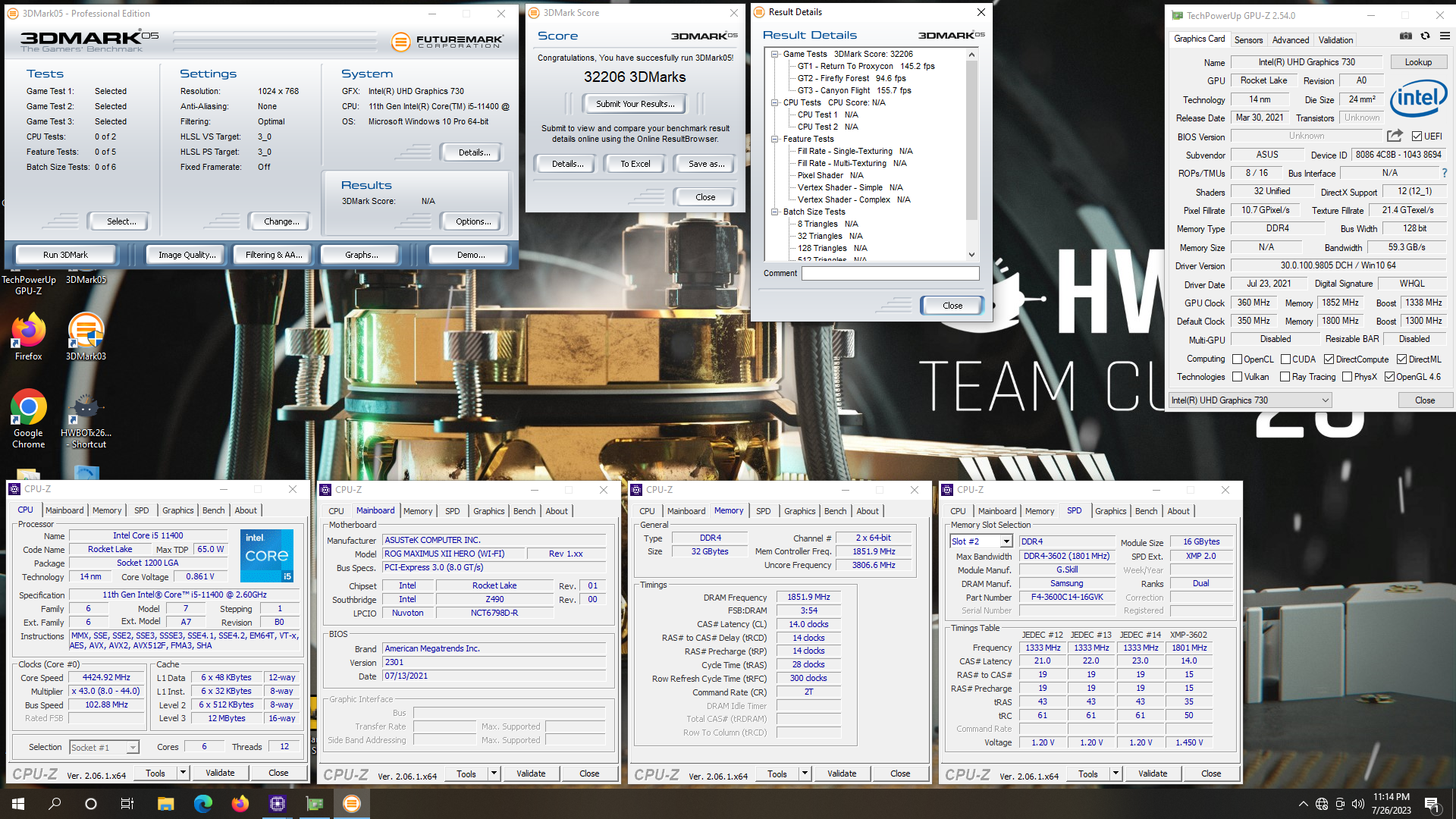The image size is (1456, 819).
Task: Open 3DMark03 desktop shortcut
Action: (x=86, y=337)
